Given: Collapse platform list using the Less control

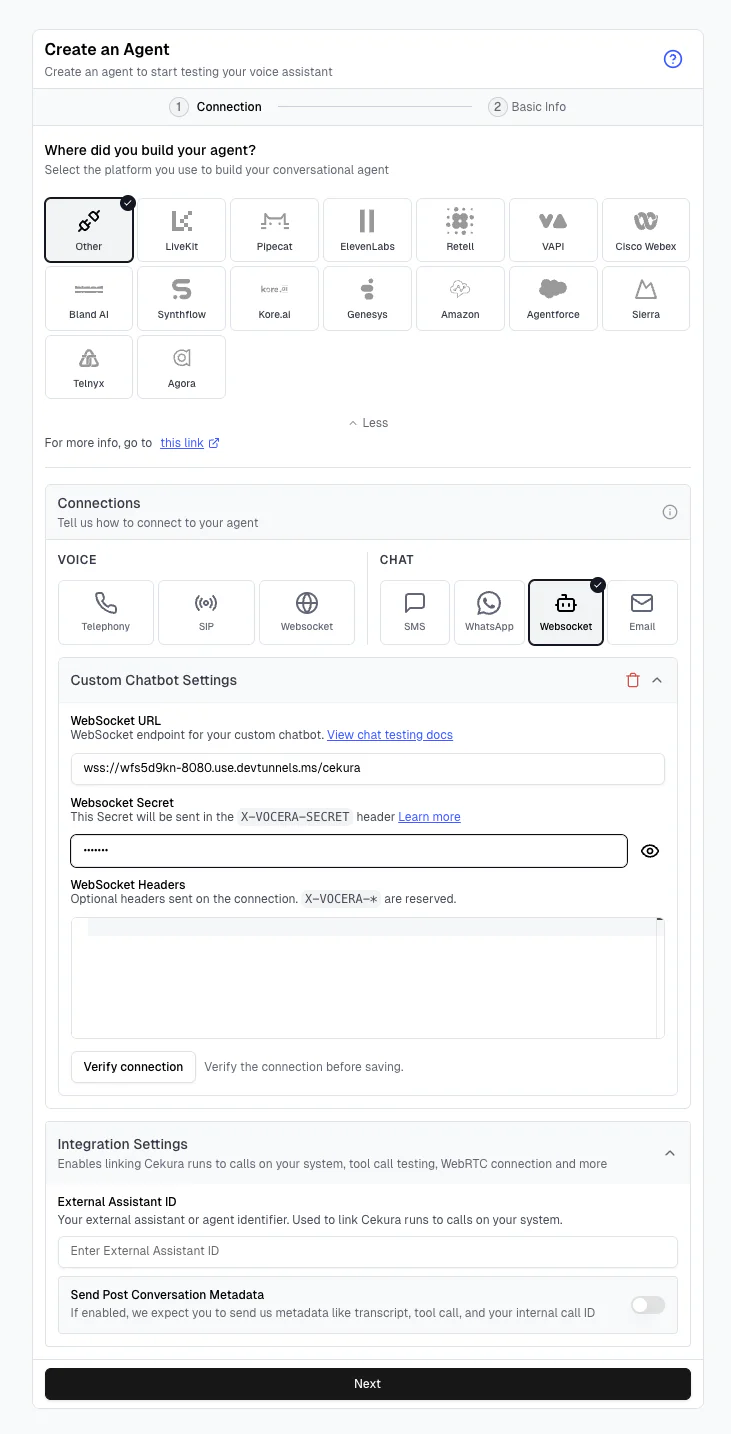Looking at the screenshot, I should pyautogui.click(x=368, y=423).
